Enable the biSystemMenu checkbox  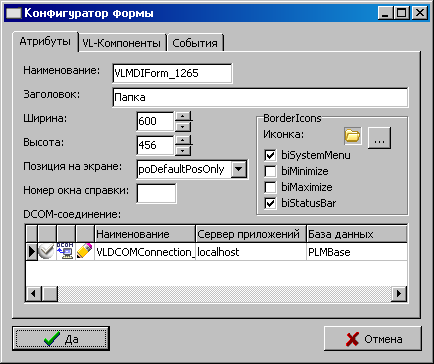270,155
